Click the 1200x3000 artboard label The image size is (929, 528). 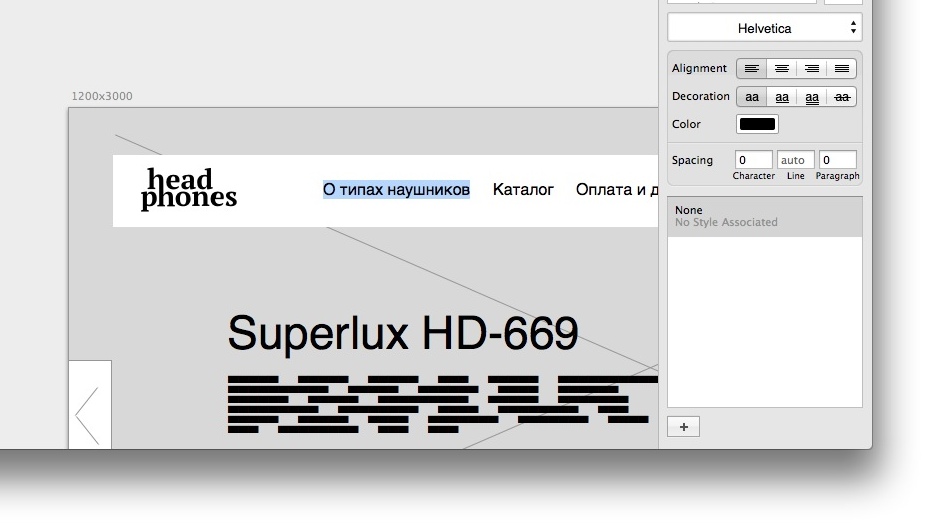[x=102, y=96]
